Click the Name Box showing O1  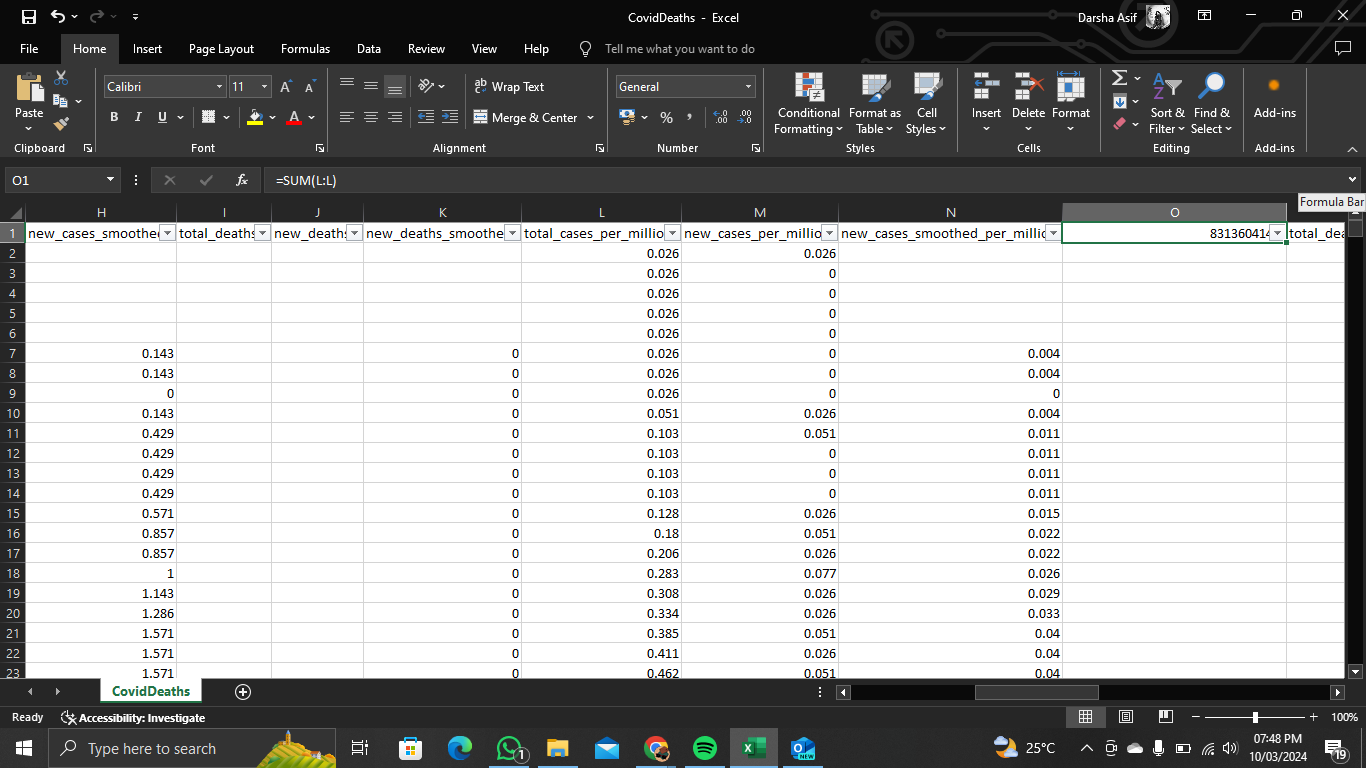(55, 180)
